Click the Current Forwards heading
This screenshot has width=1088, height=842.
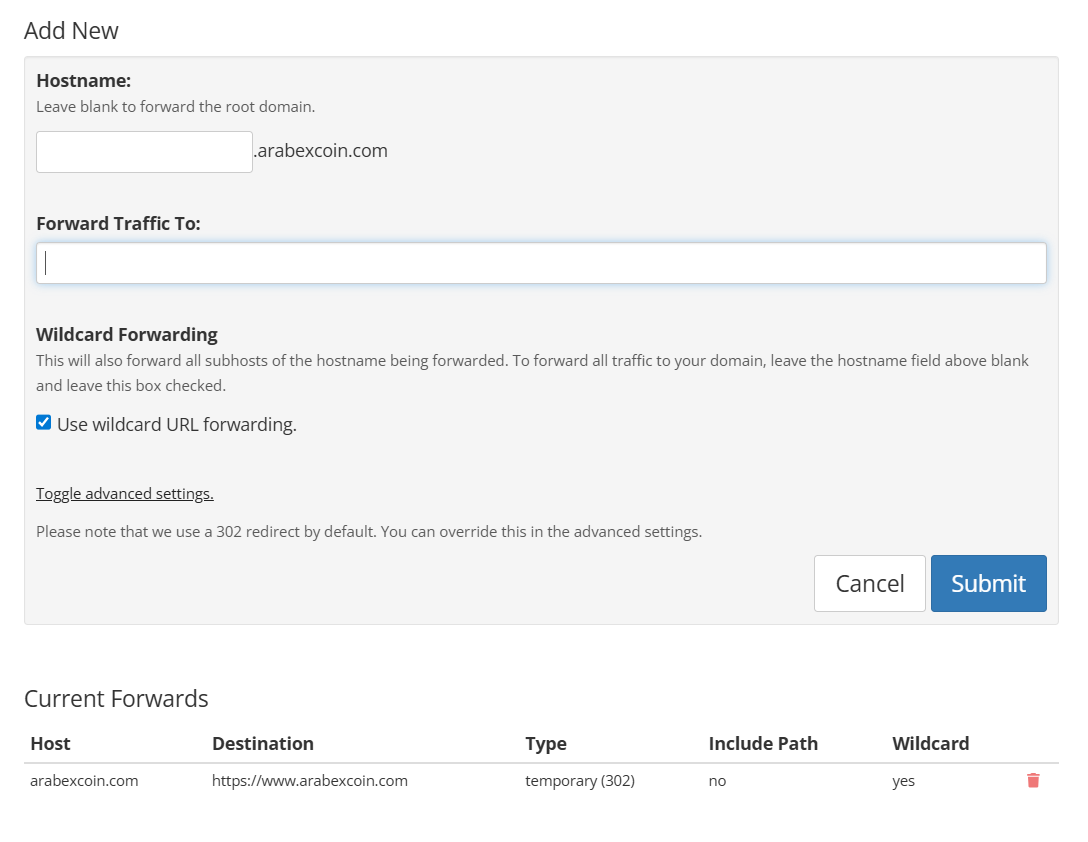coord(116,698)
